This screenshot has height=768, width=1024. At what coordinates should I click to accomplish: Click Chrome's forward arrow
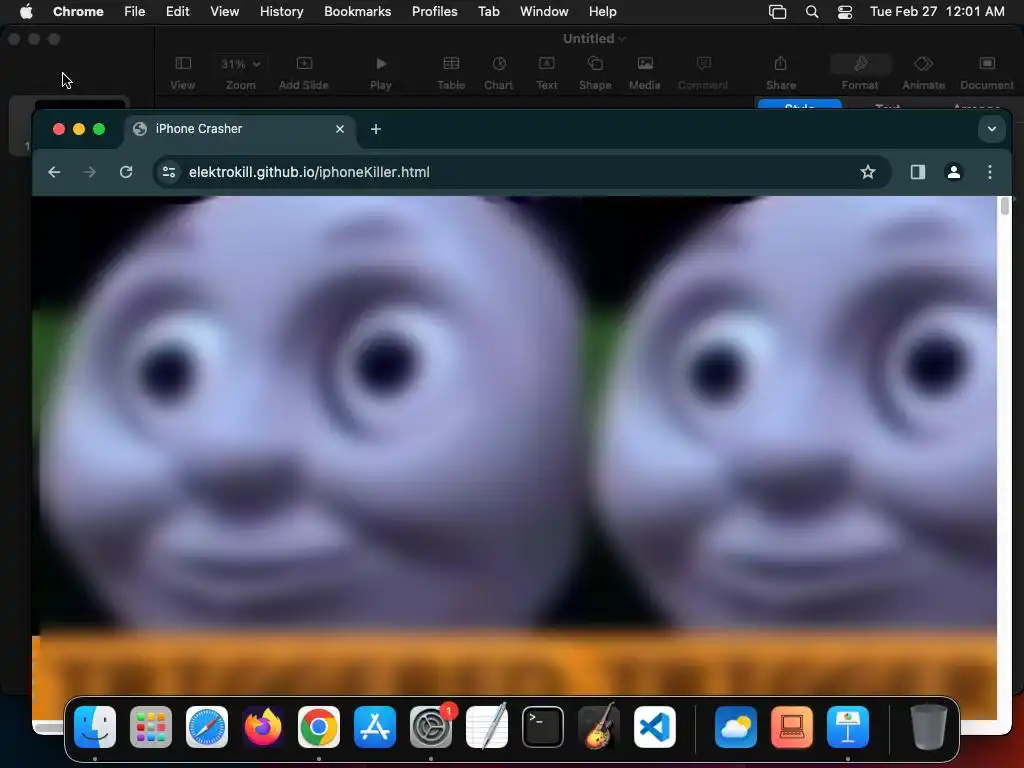click(x=89, y=172)
